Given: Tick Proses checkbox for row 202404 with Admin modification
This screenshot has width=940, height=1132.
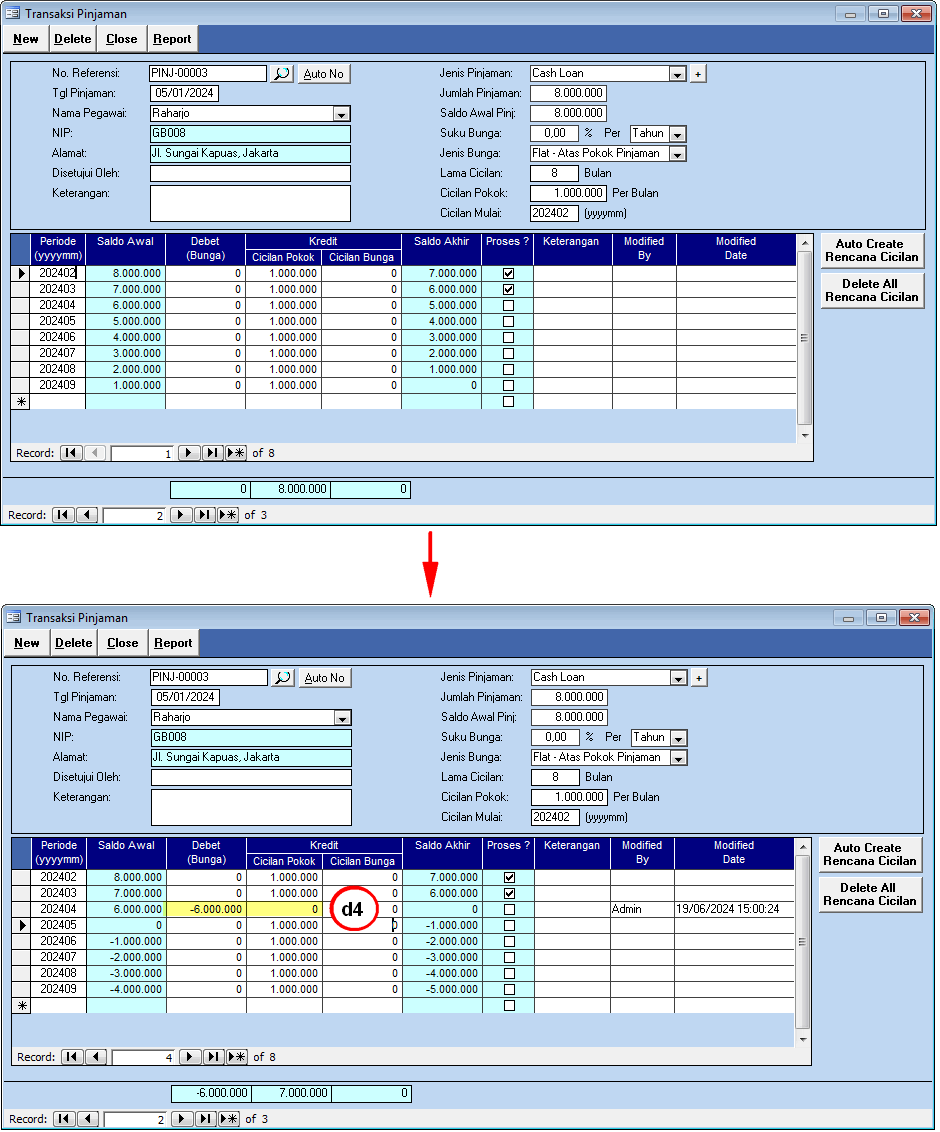Looking at the screenshot, I should pyautogui.click(x=509, y=909).
